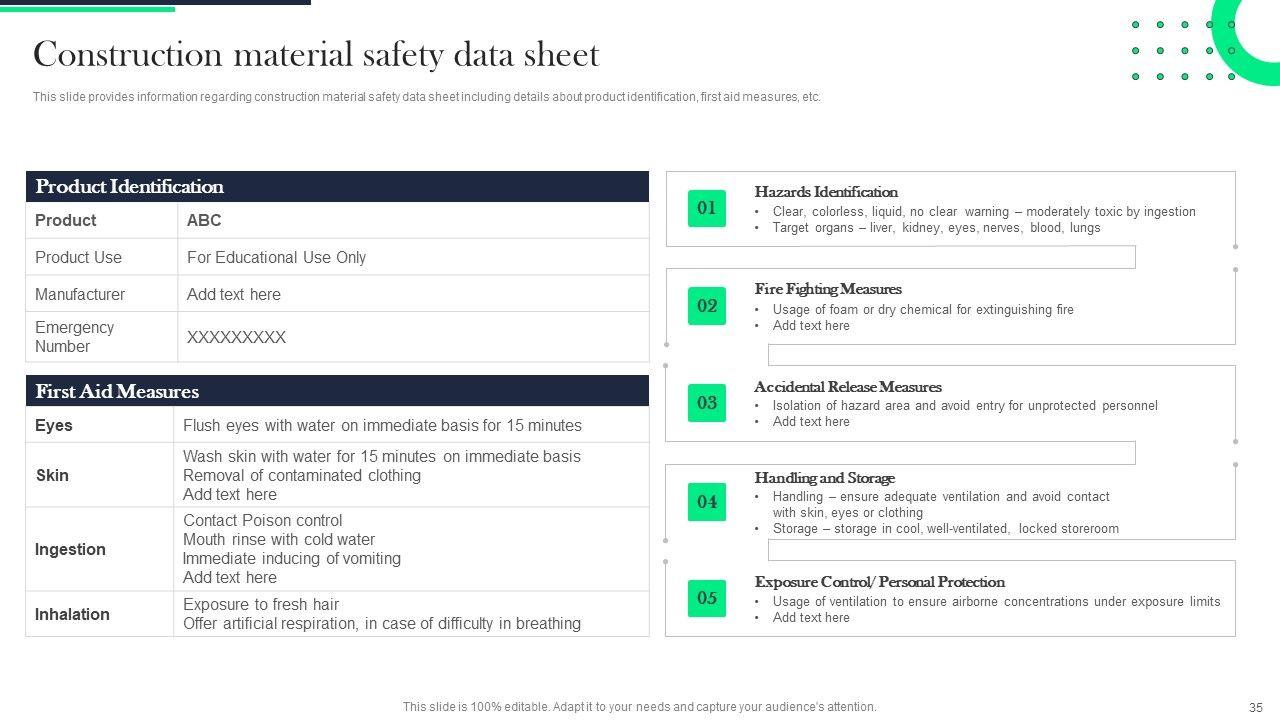Screen dimensions: 1280x720
Task: Click the Handling and Storage heading
Action: [x=824, y=478]
